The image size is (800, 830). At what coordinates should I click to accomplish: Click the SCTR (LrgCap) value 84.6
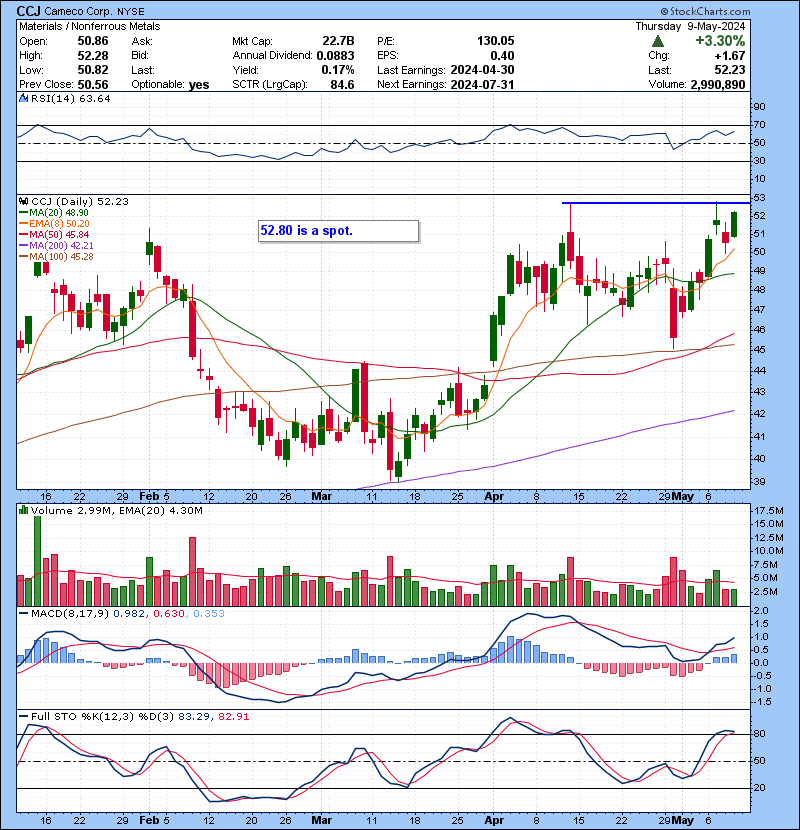(x=342, y=84)
